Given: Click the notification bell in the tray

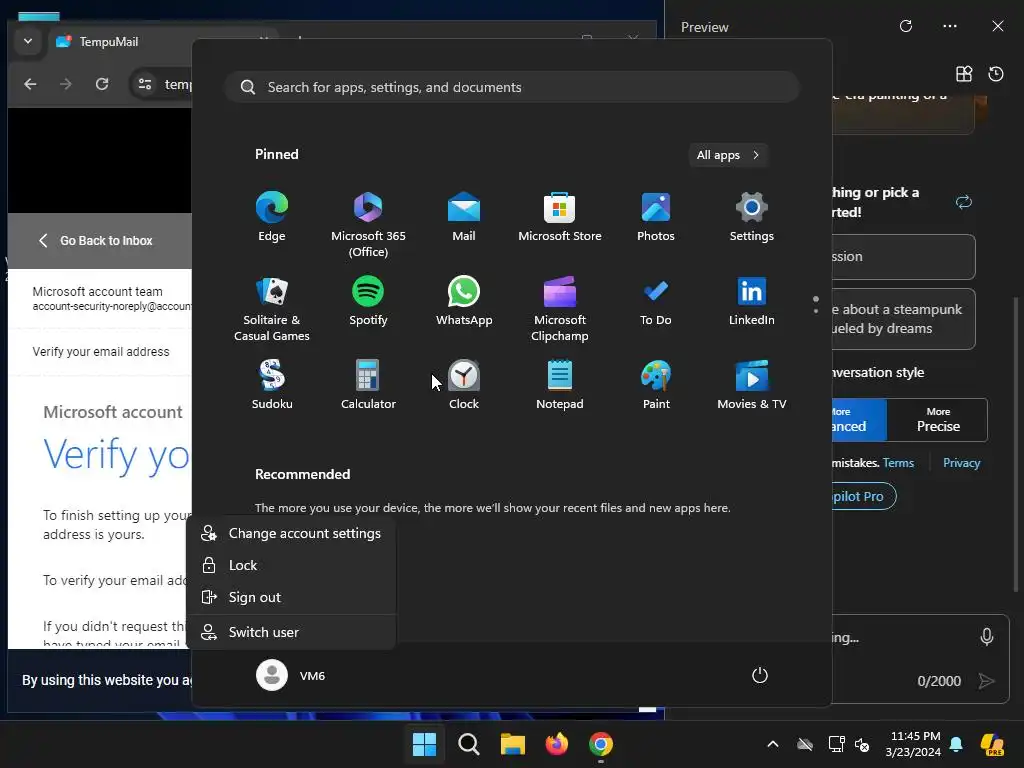Looking at the screenshot, I should click(x=956, y=744).
